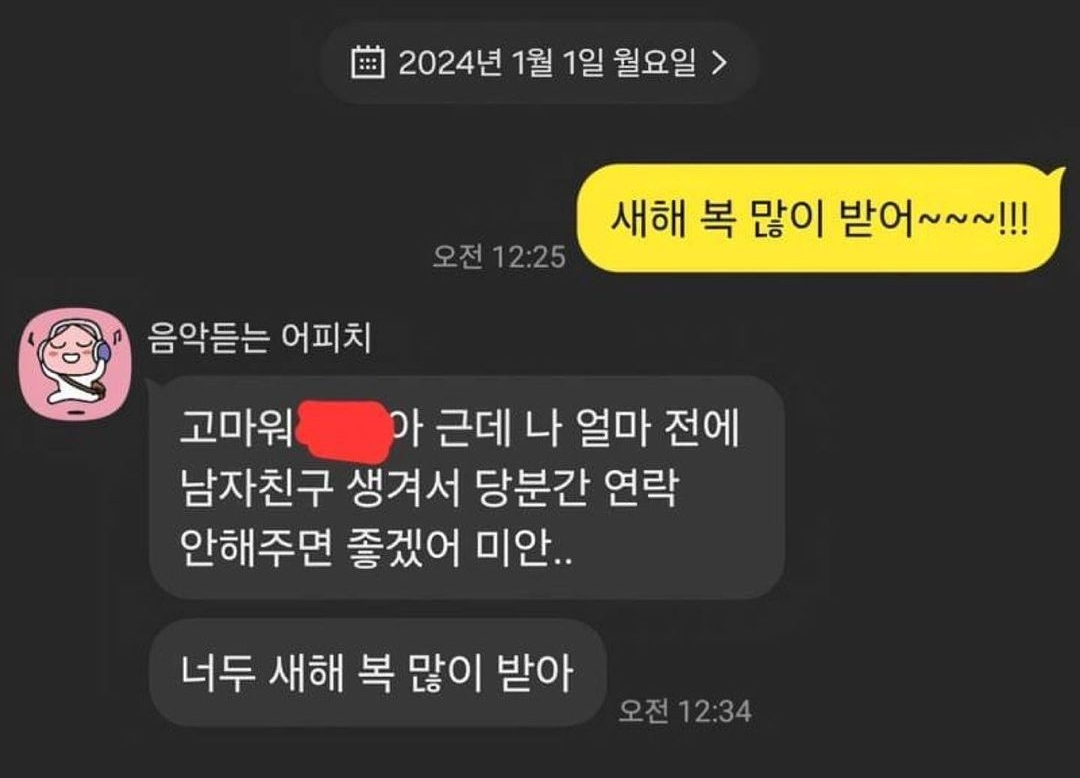
Task: Tap the 2024년 1월 1일 월요일 date text
Action: click(547, 63)
